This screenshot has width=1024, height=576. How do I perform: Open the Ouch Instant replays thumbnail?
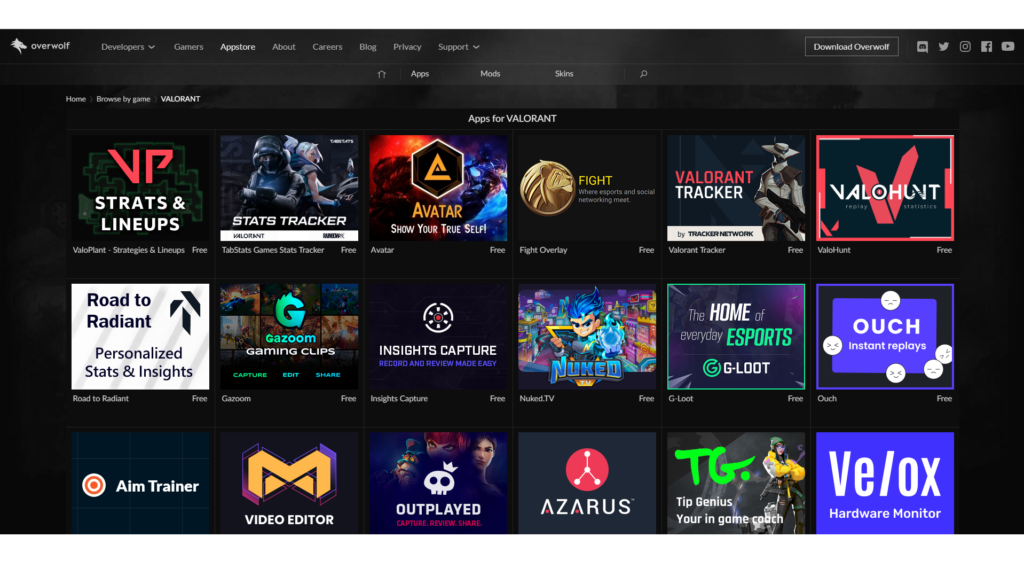[x=885, y=336]
